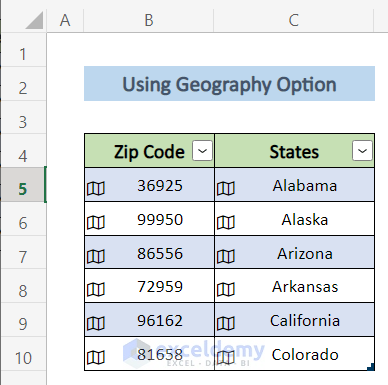Click geography map icon beside zip 86556
The height and width of the screenshot is (385, 388).
96,256
